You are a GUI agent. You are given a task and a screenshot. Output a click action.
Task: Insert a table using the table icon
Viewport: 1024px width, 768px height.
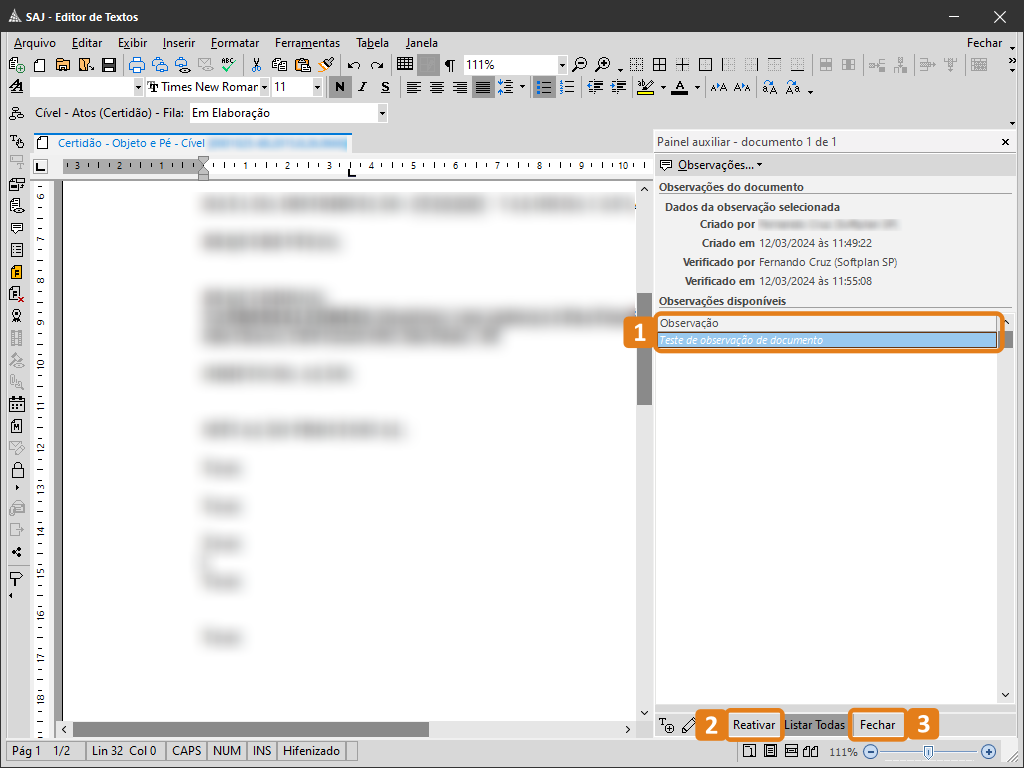tap(404, 65)
